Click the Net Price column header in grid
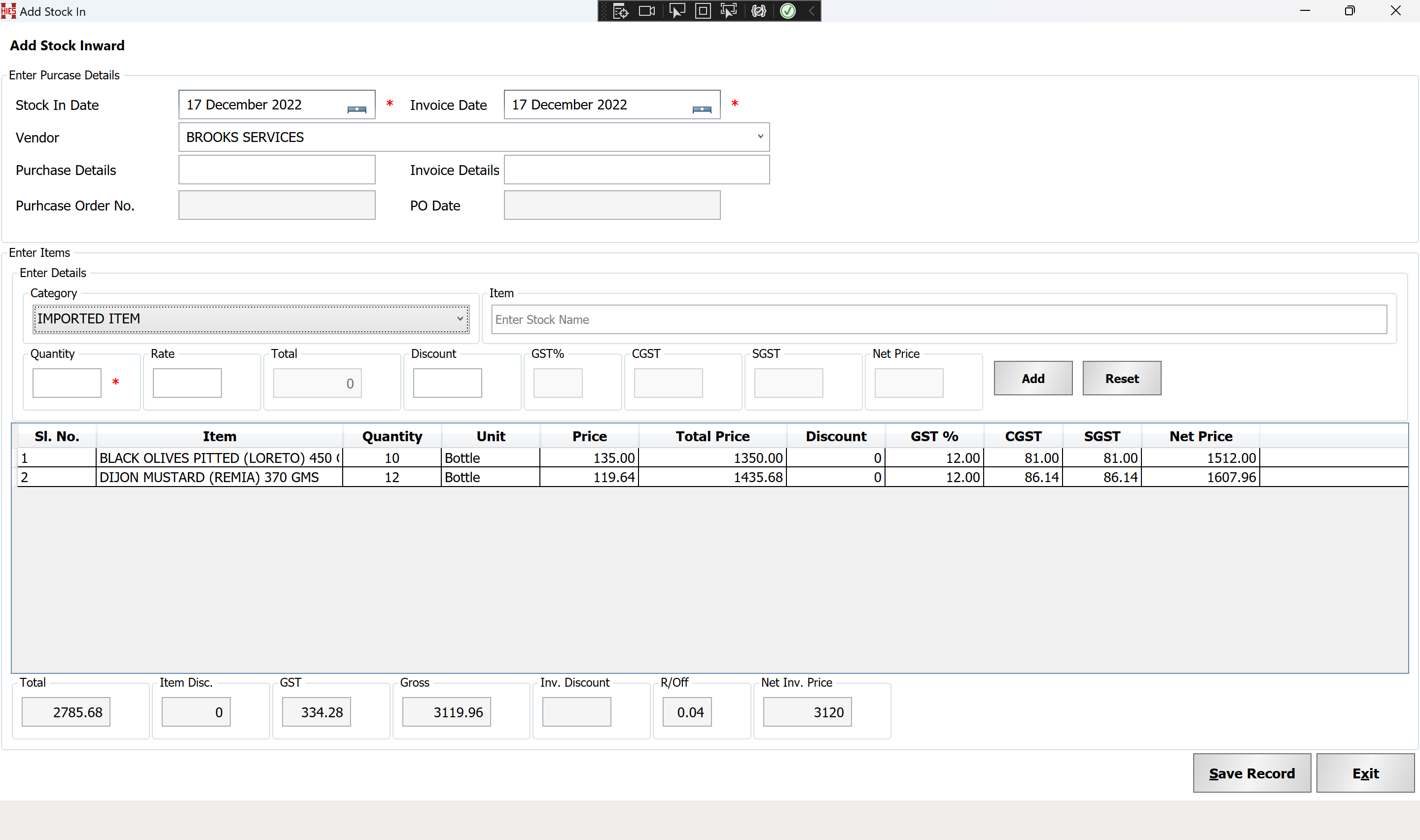1420x840 pixels. point(1201,436)
